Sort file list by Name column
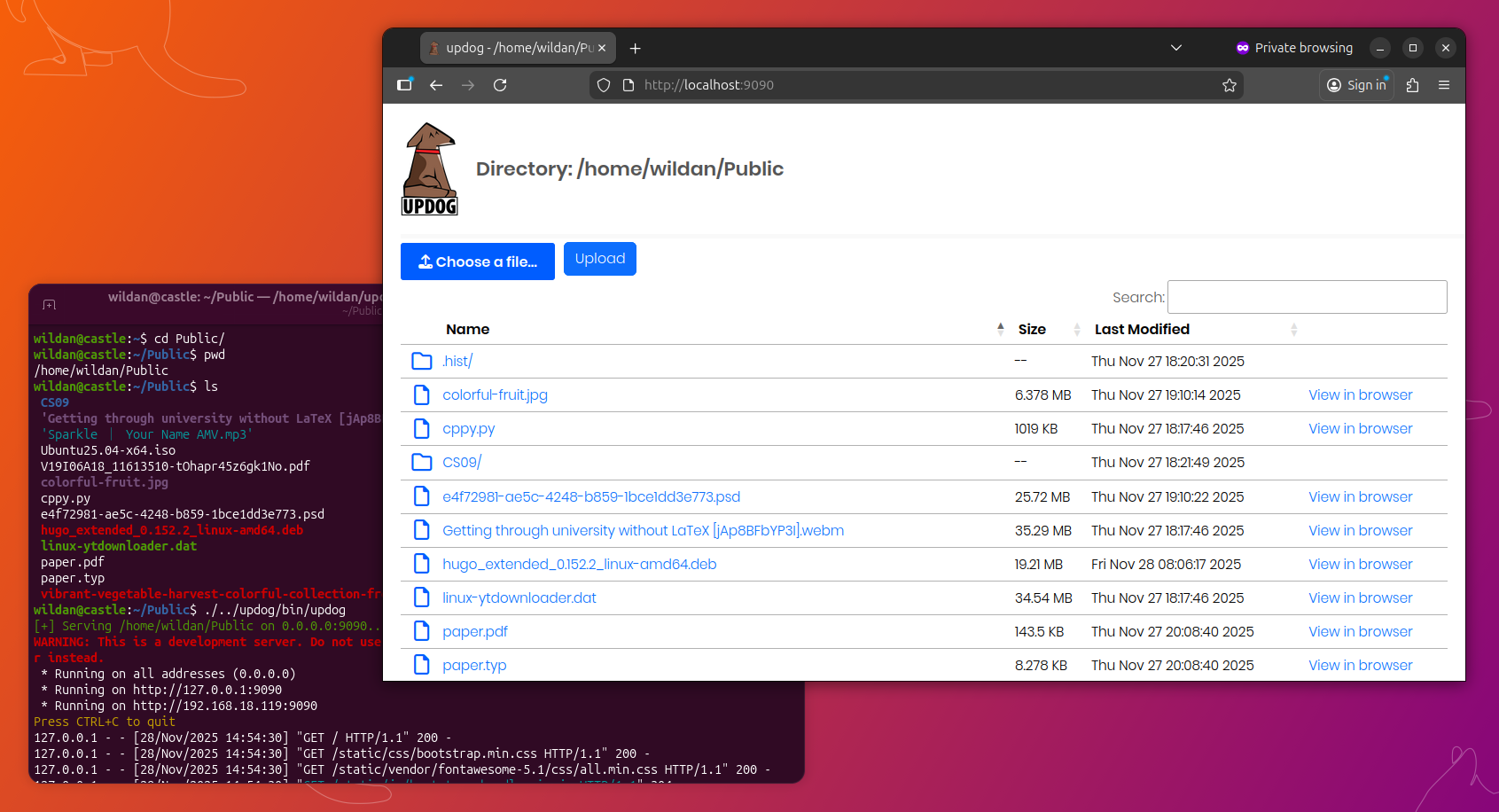Viewport: 1499px width, 812px height. (468, 329)
